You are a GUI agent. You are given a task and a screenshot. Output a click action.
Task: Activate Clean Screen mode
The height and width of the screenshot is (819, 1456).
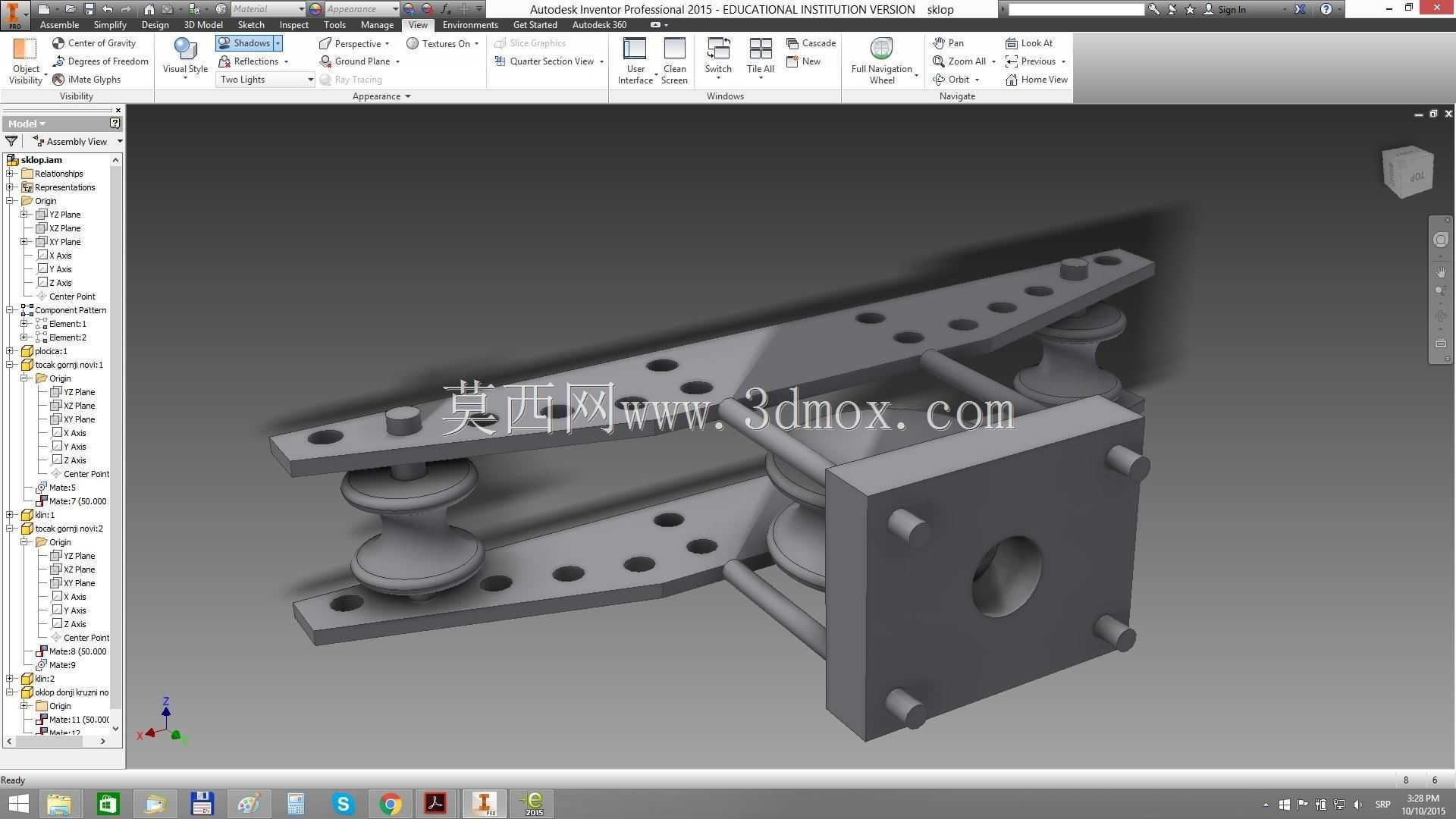[674, 61]
